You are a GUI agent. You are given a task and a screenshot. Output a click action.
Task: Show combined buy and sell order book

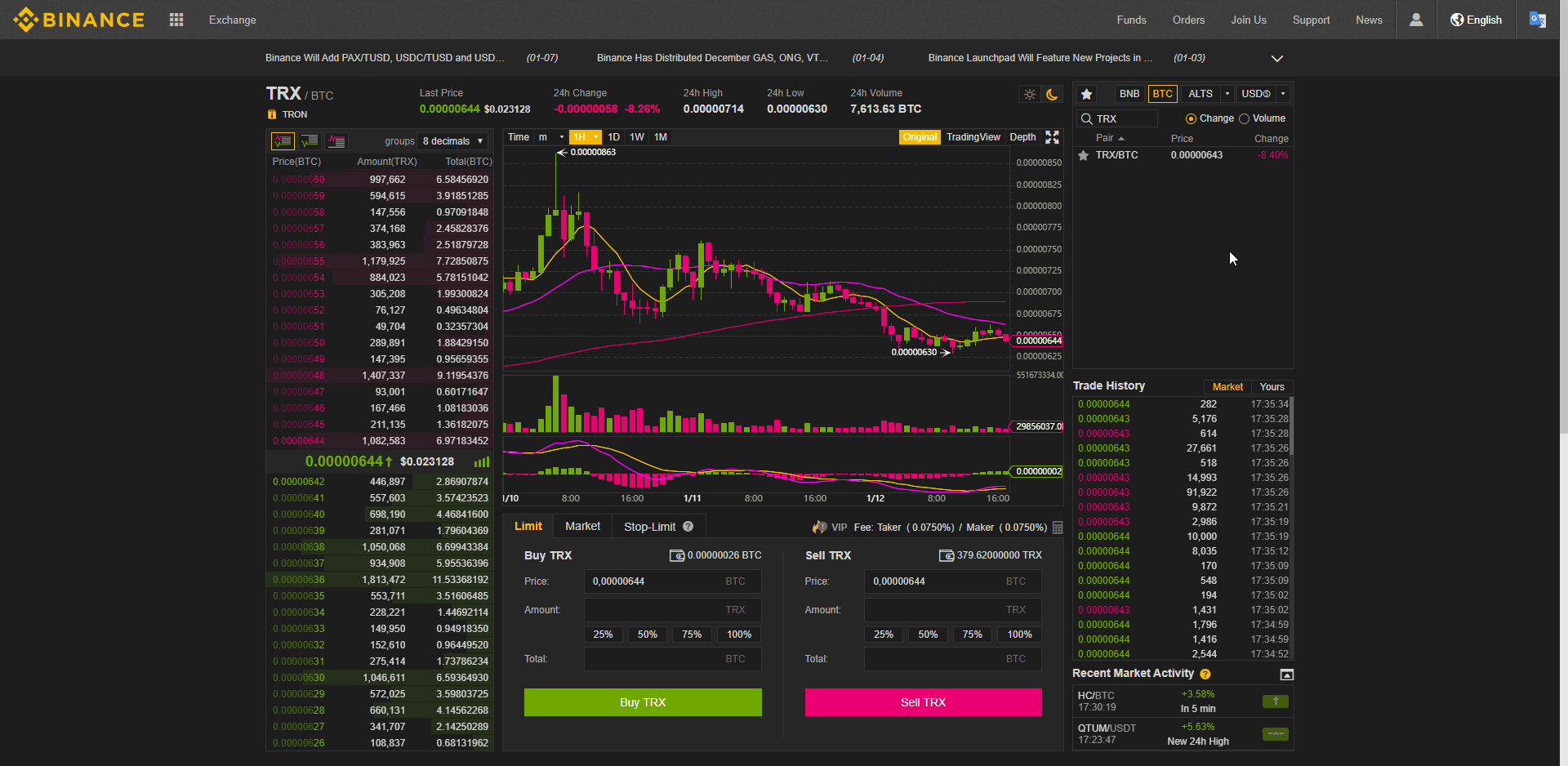[283, 141]
